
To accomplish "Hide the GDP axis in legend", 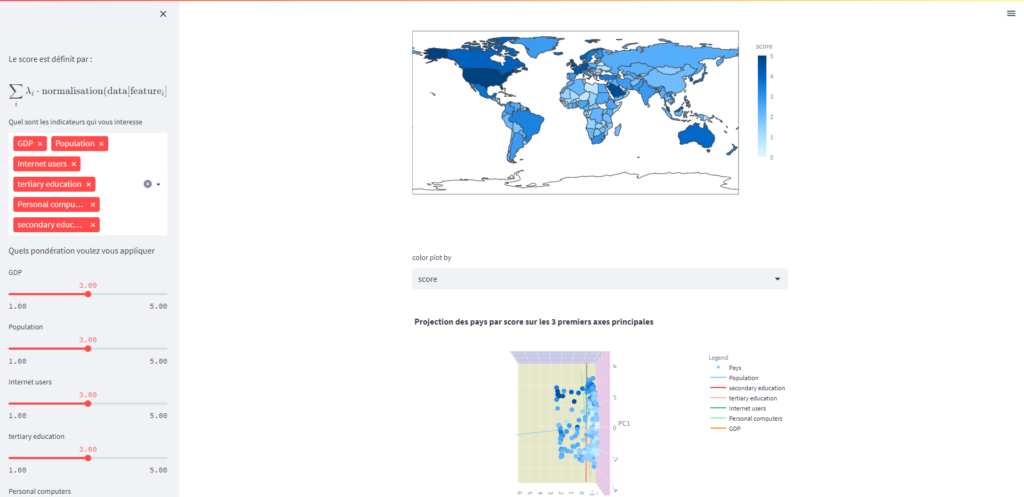I will pos(735,428).
